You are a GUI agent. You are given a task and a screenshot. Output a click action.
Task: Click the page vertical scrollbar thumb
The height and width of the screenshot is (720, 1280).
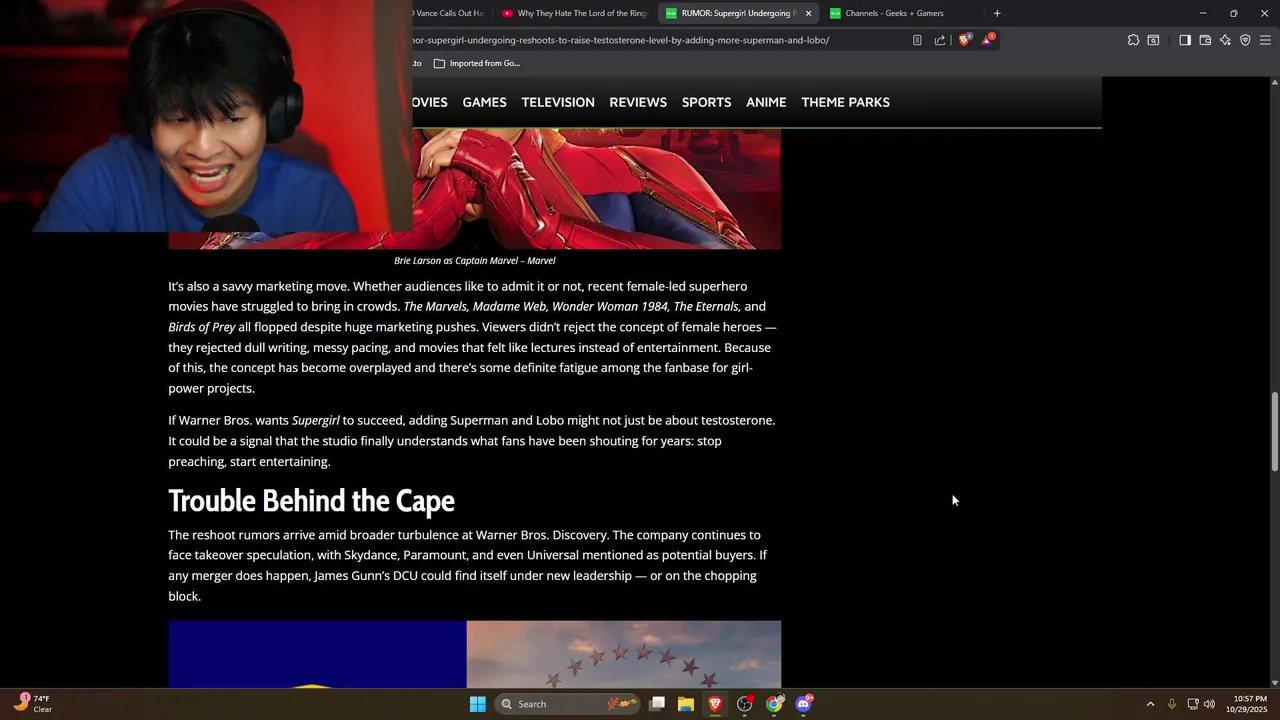(x=1274, y=432)
